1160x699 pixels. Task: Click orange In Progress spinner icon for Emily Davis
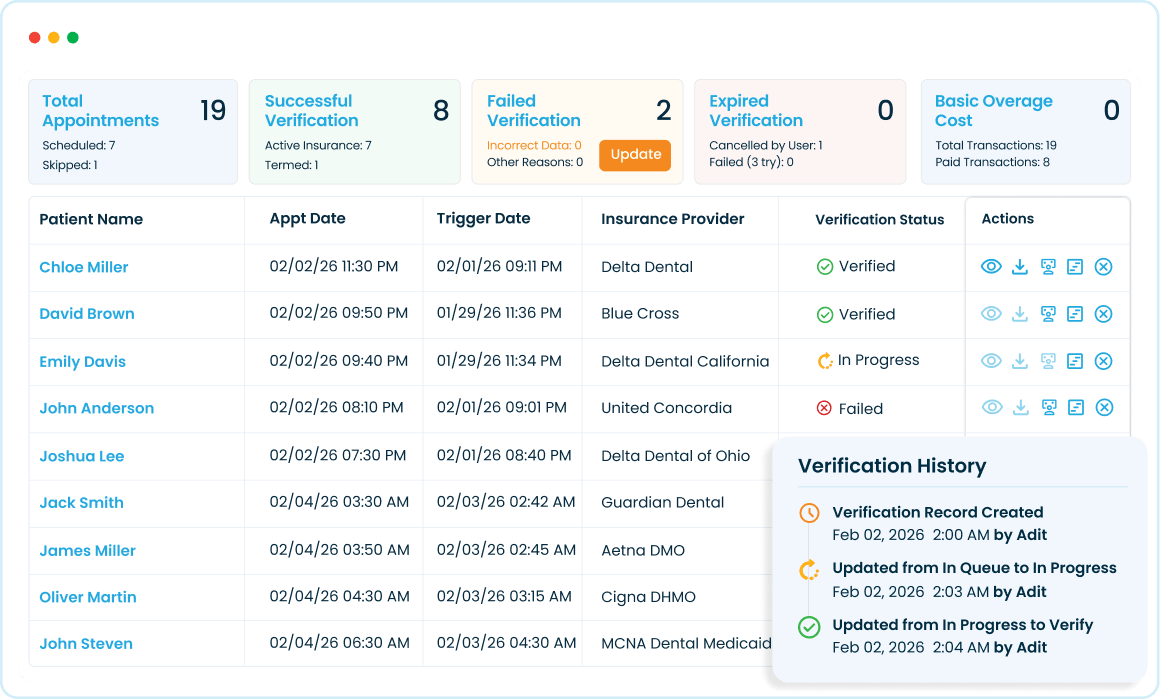[x=825, y=361]
